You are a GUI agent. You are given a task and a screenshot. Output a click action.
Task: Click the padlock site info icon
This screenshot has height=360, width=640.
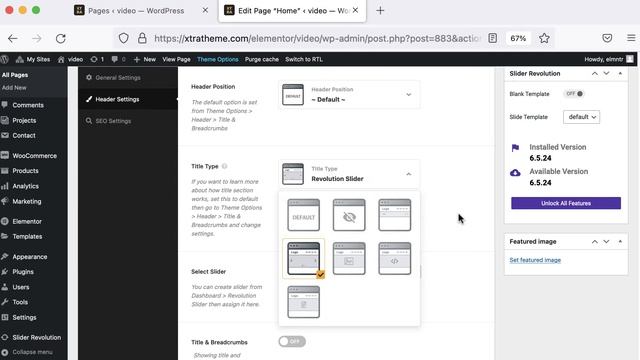142,38
